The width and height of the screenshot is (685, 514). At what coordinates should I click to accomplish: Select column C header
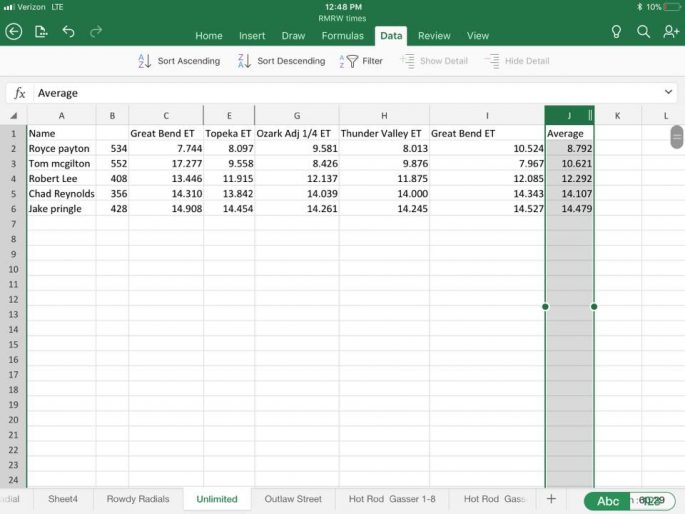(x=166, y=115)
